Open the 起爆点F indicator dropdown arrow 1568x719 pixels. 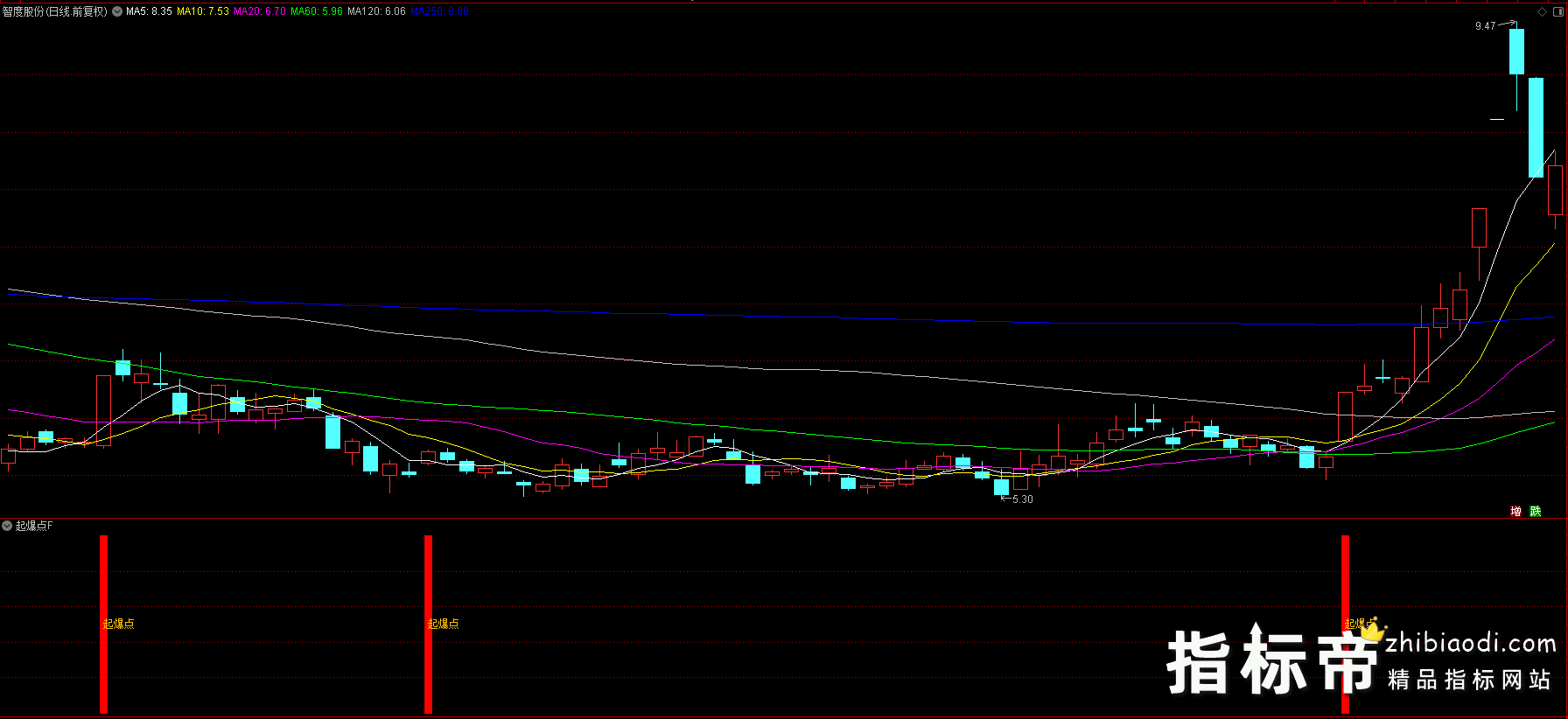pyautogui.click(x=7, y=526)
